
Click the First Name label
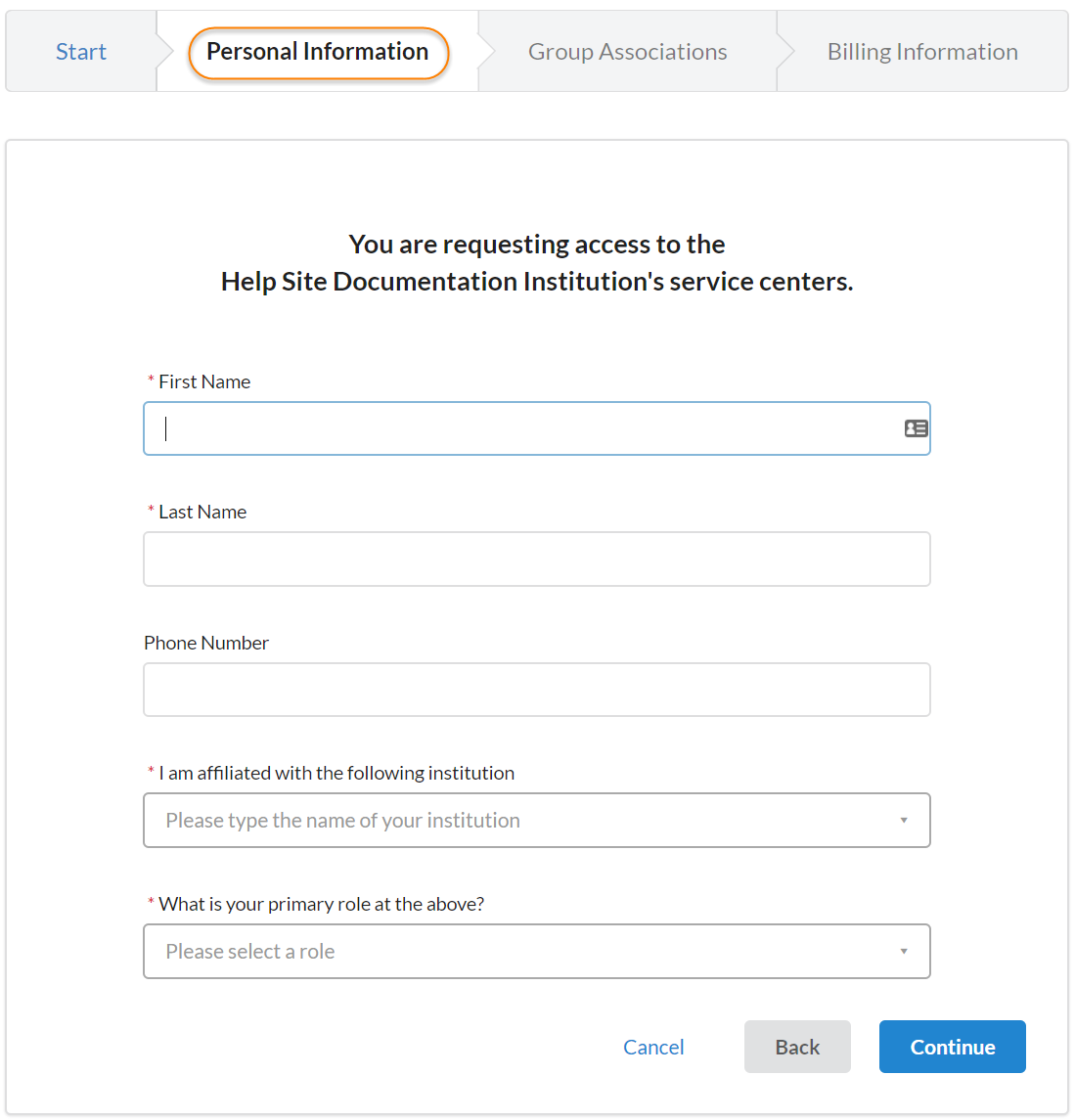pyautogui.click(x=204, y=382)
